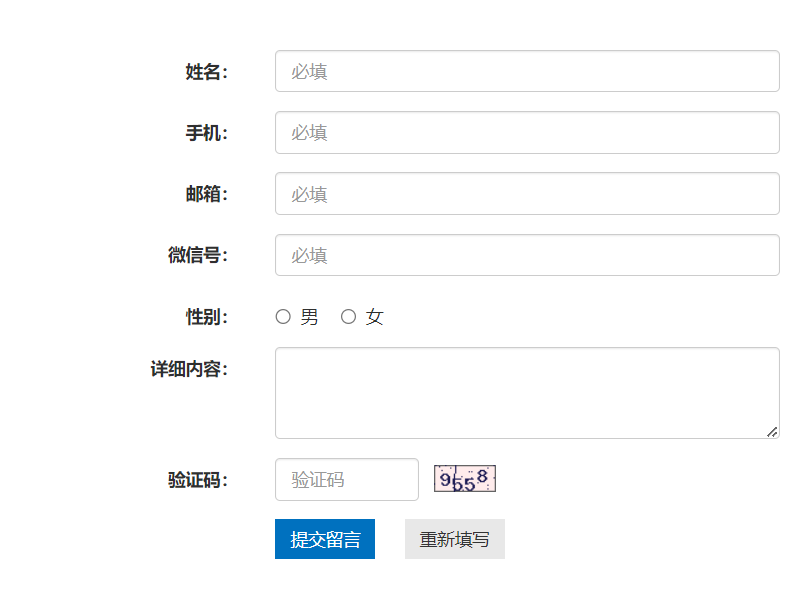
Task: Click the 邮箱 label text
Action: (x=206, y=194)
